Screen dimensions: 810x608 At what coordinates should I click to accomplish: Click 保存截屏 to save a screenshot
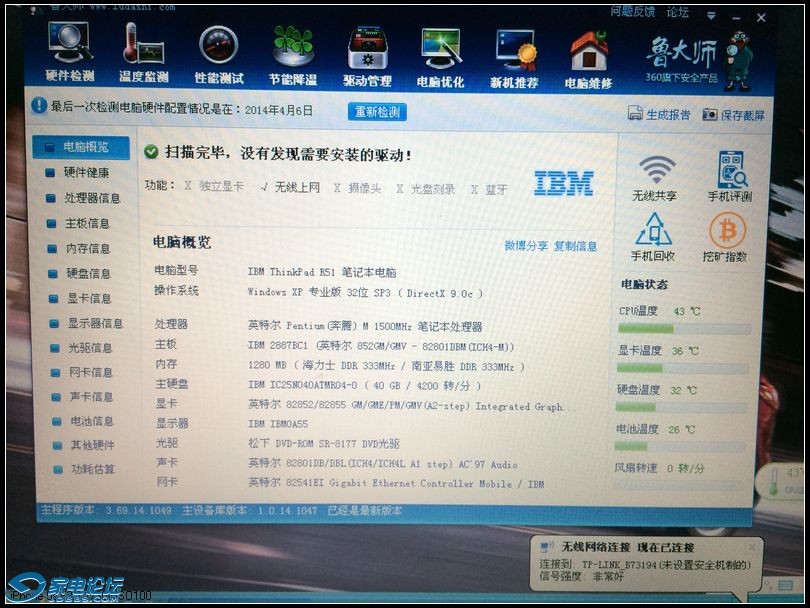[735, 115]
